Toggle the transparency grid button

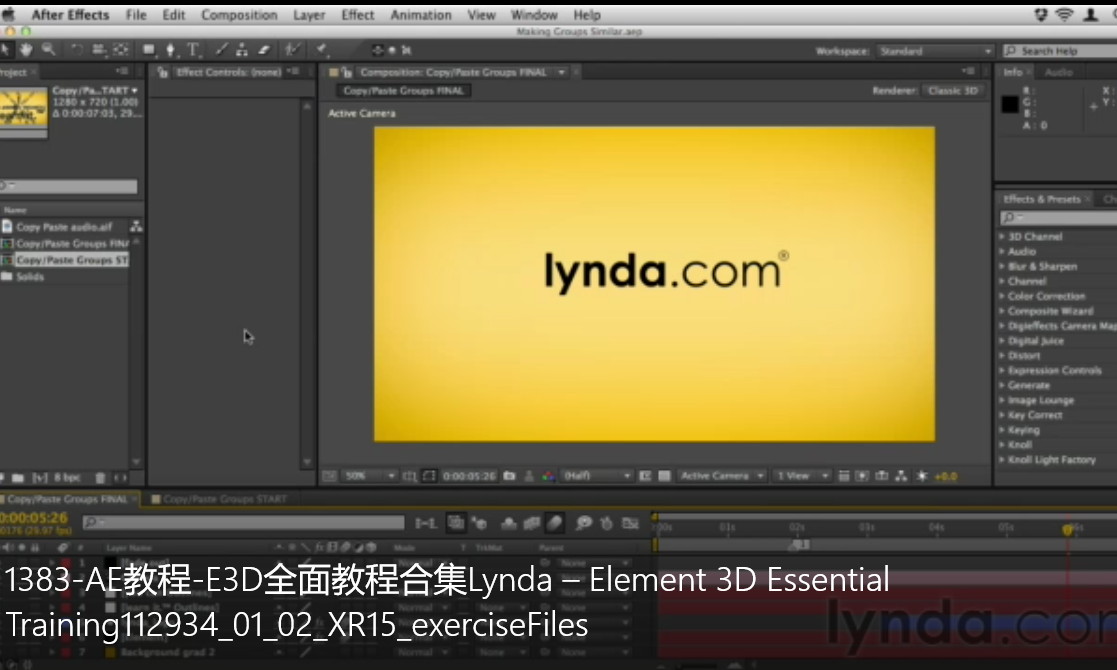[x=664, y=476]
